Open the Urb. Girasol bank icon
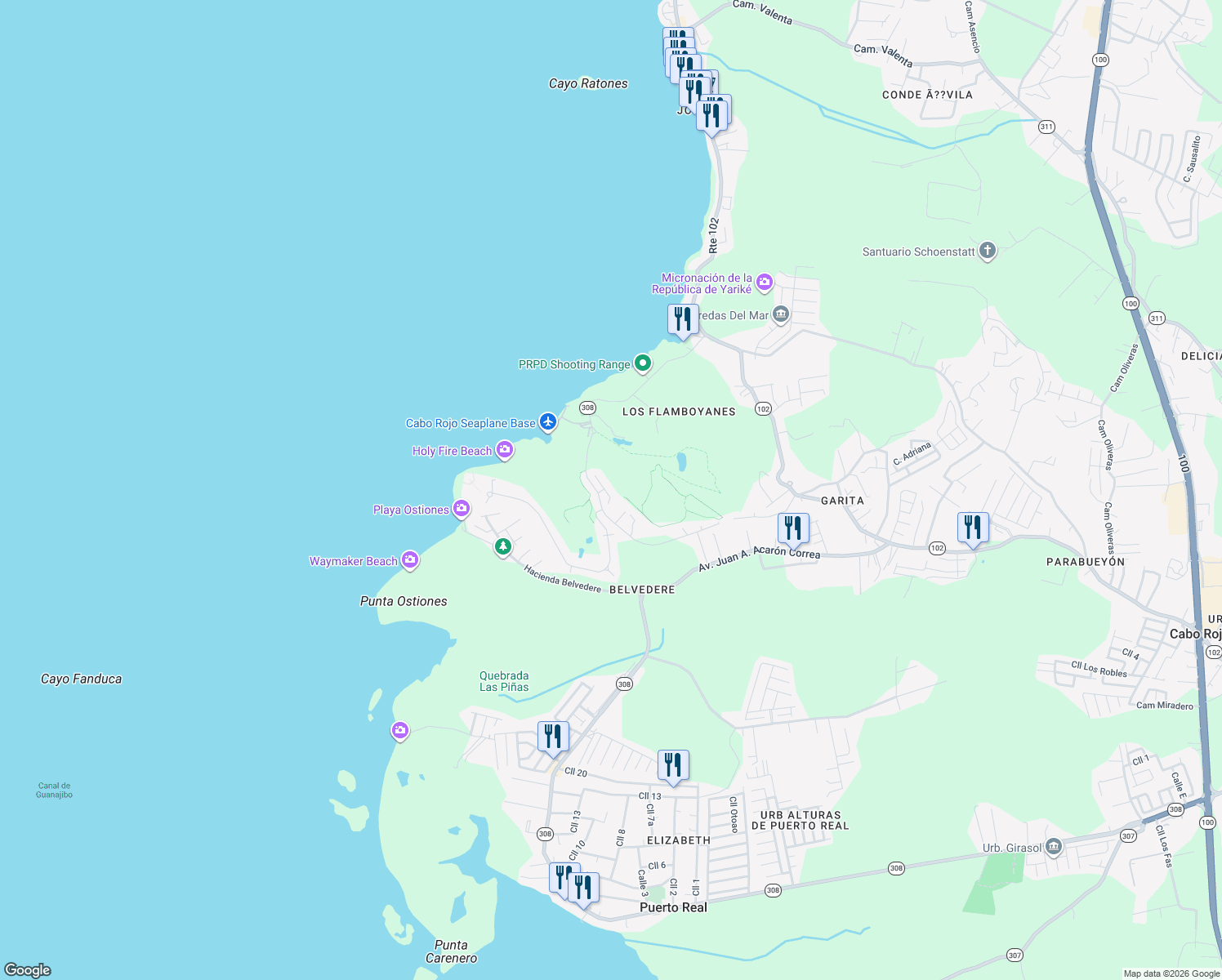1222x980 pixels. (x=1054, y=847)
